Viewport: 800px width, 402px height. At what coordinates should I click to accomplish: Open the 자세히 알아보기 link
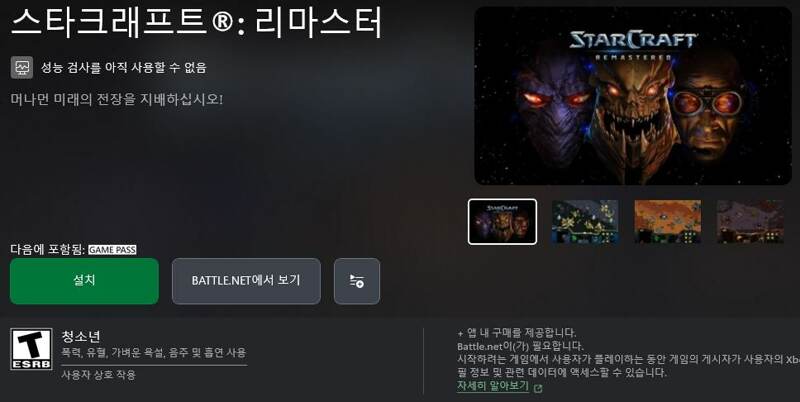(493, 386)
